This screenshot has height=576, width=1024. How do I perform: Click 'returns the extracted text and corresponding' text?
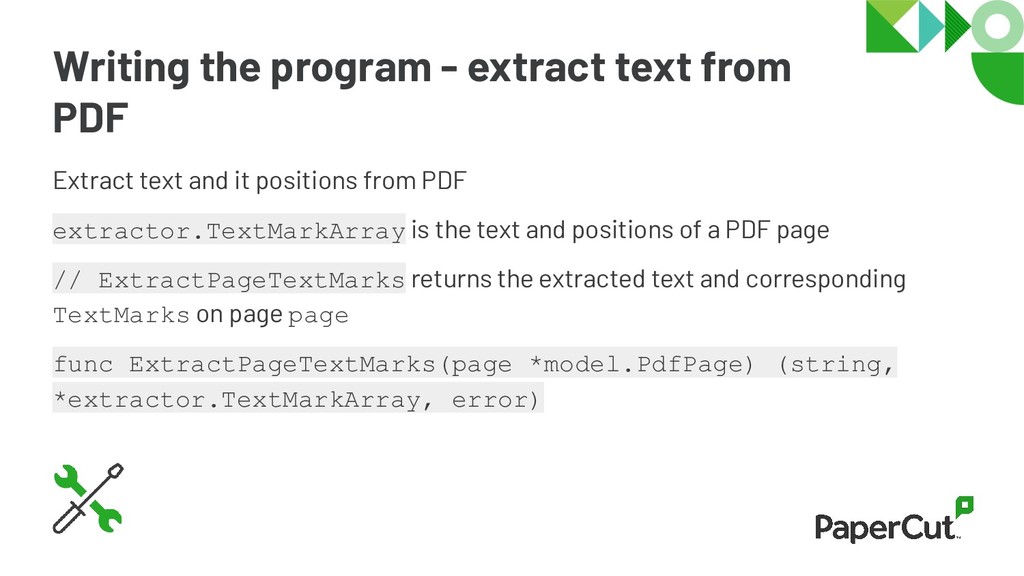tap(658, 280)
